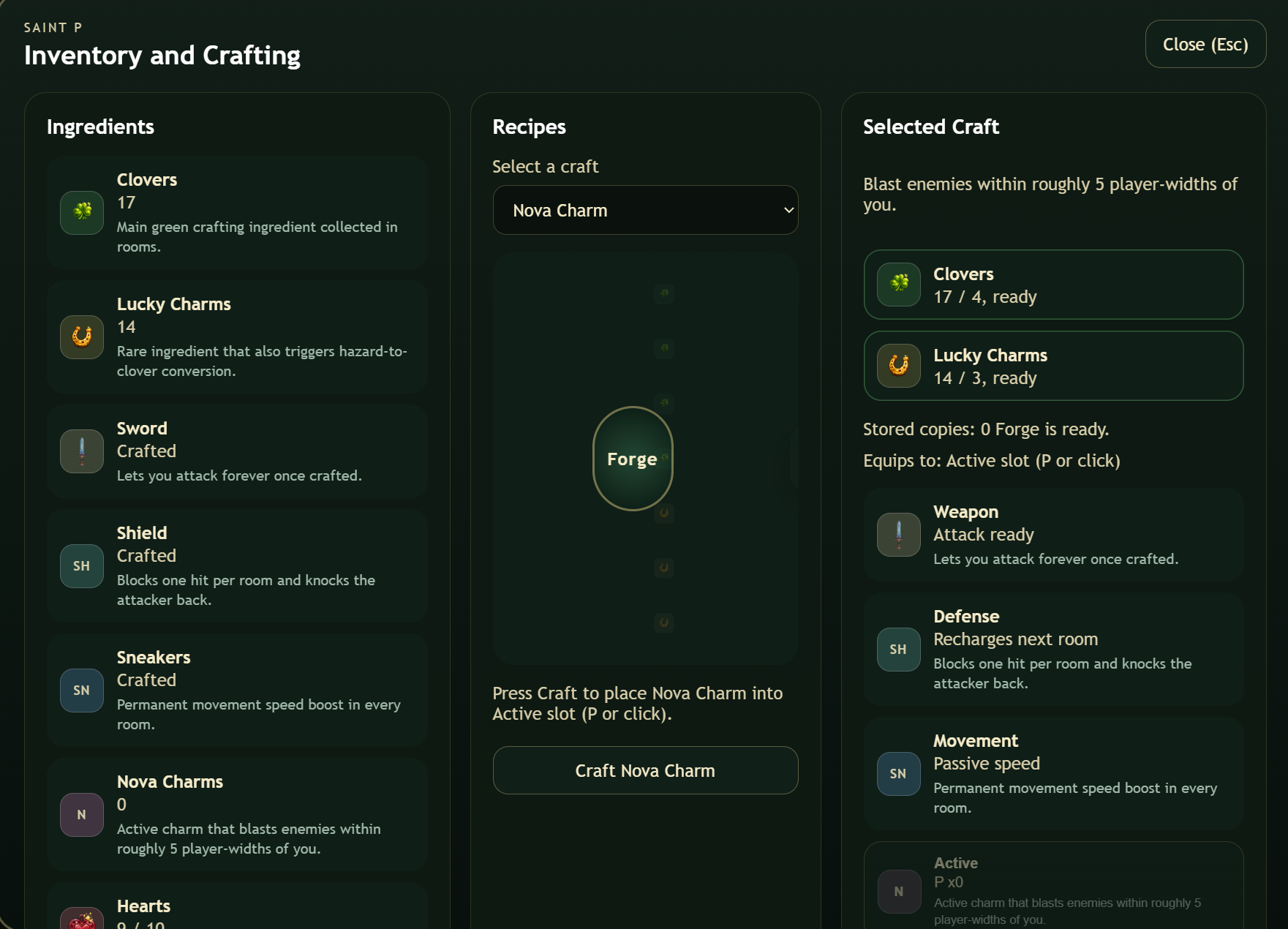This screenshot has width=1288, height=929.
Task: Click the Active slot N icon
Action: pyautogui.click(x=899, y=892)
